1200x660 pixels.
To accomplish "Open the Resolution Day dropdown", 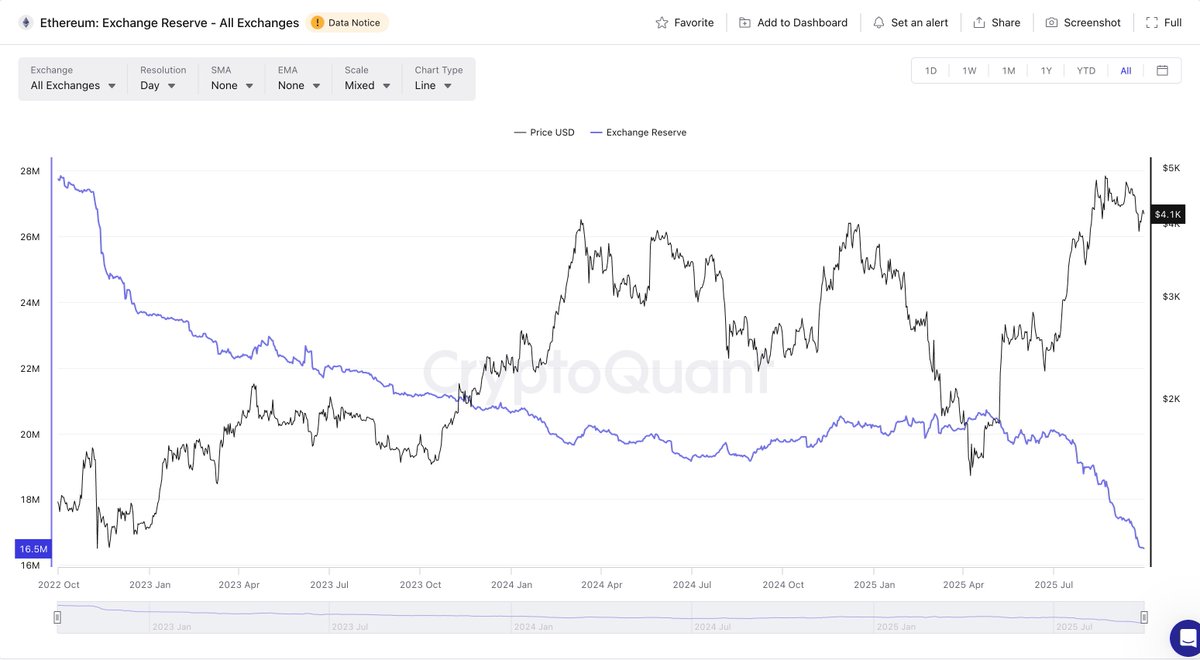I will 163,79.
